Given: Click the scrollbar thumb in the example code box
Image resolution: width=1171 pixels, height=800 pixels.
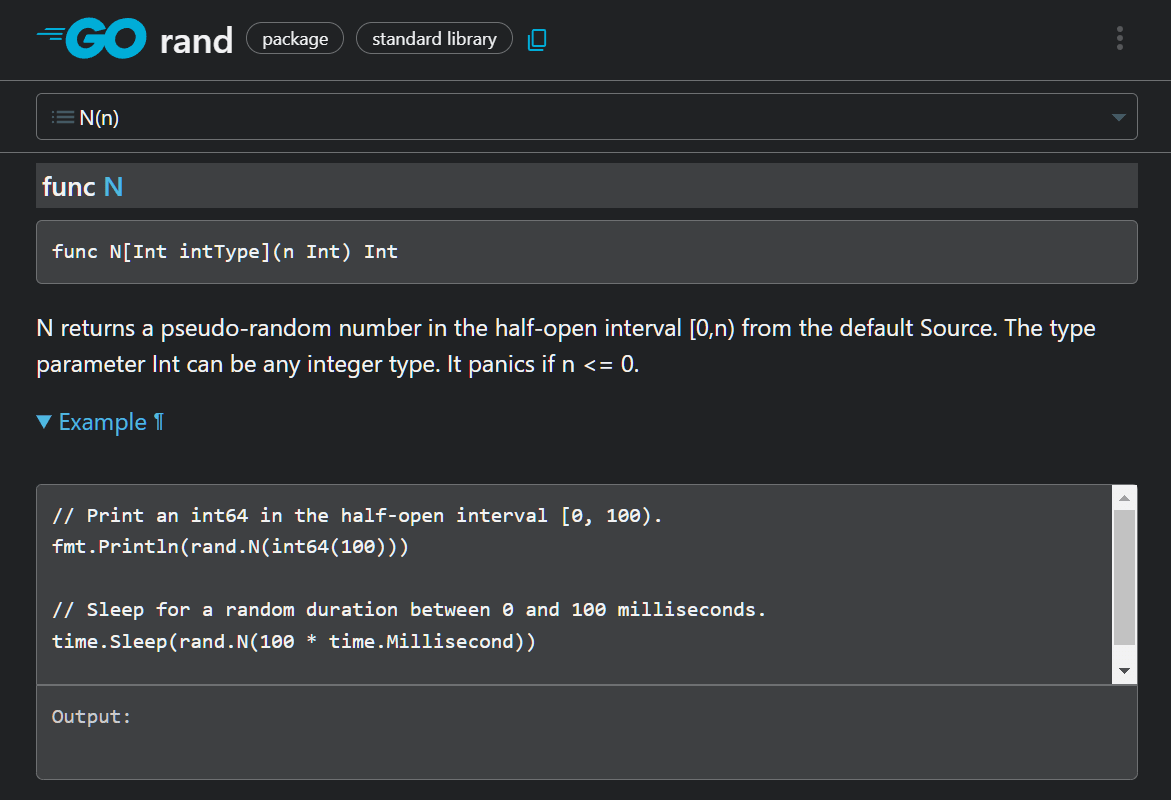Looking at the screenshot, I should tap(1124, 577).
